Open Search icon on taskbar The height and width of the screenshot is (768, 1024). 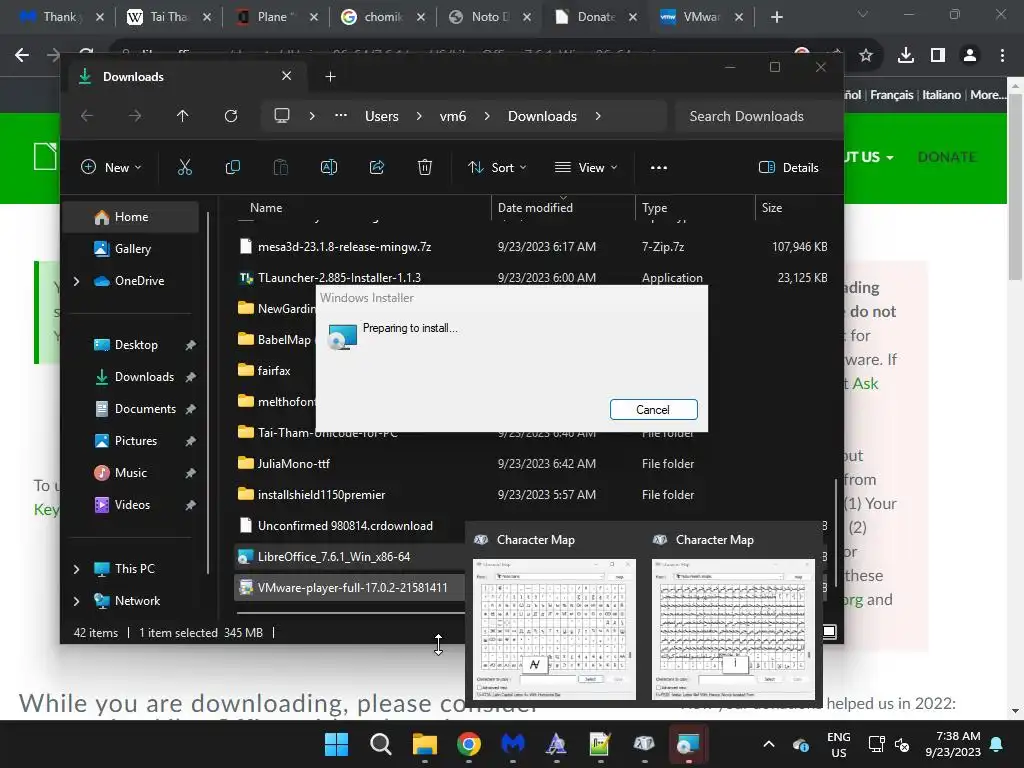[x=381, y=744]
